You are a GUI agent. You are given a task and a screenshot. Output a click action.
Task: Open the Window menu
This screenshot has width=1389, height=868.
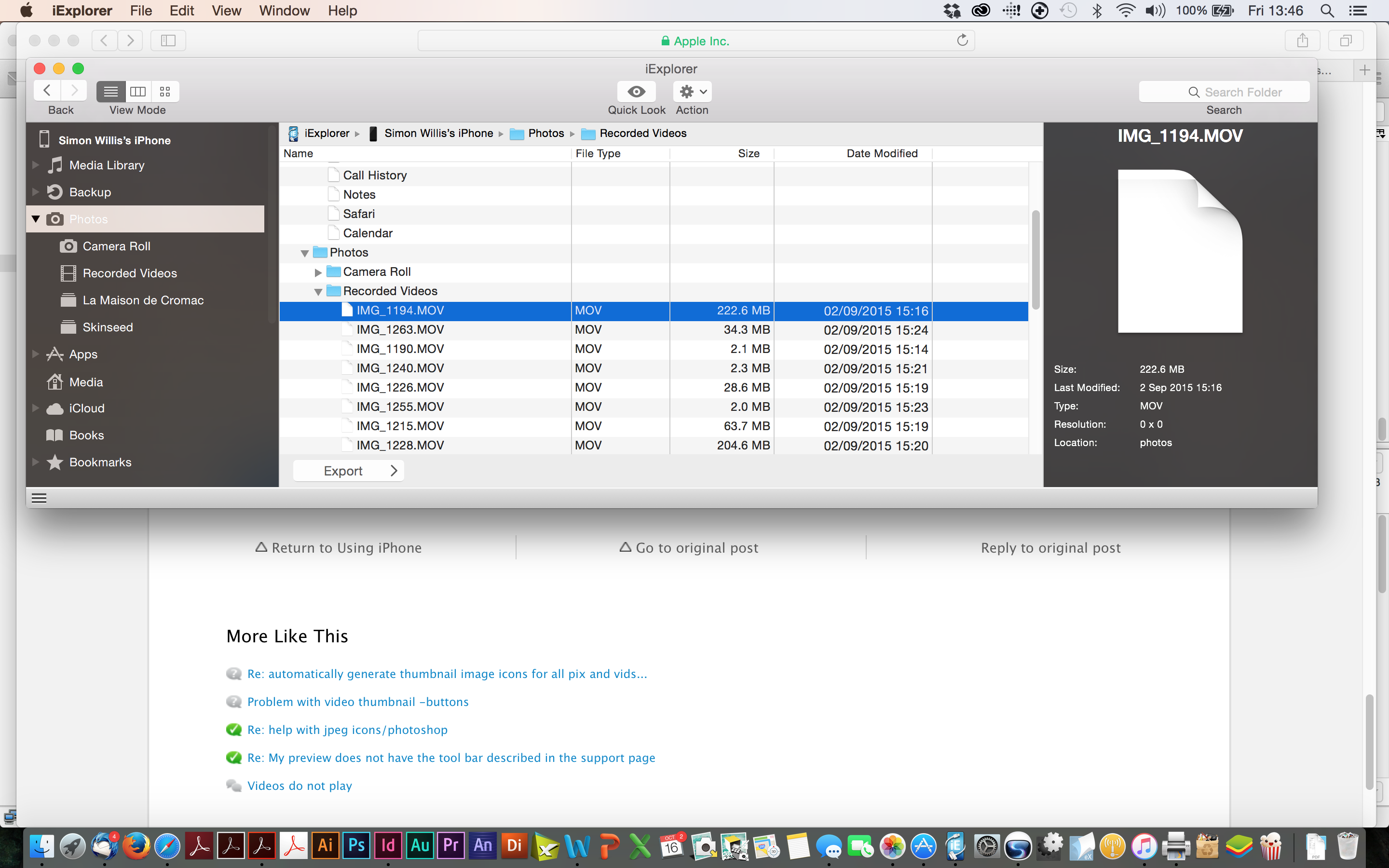click(x=284, y=10)
